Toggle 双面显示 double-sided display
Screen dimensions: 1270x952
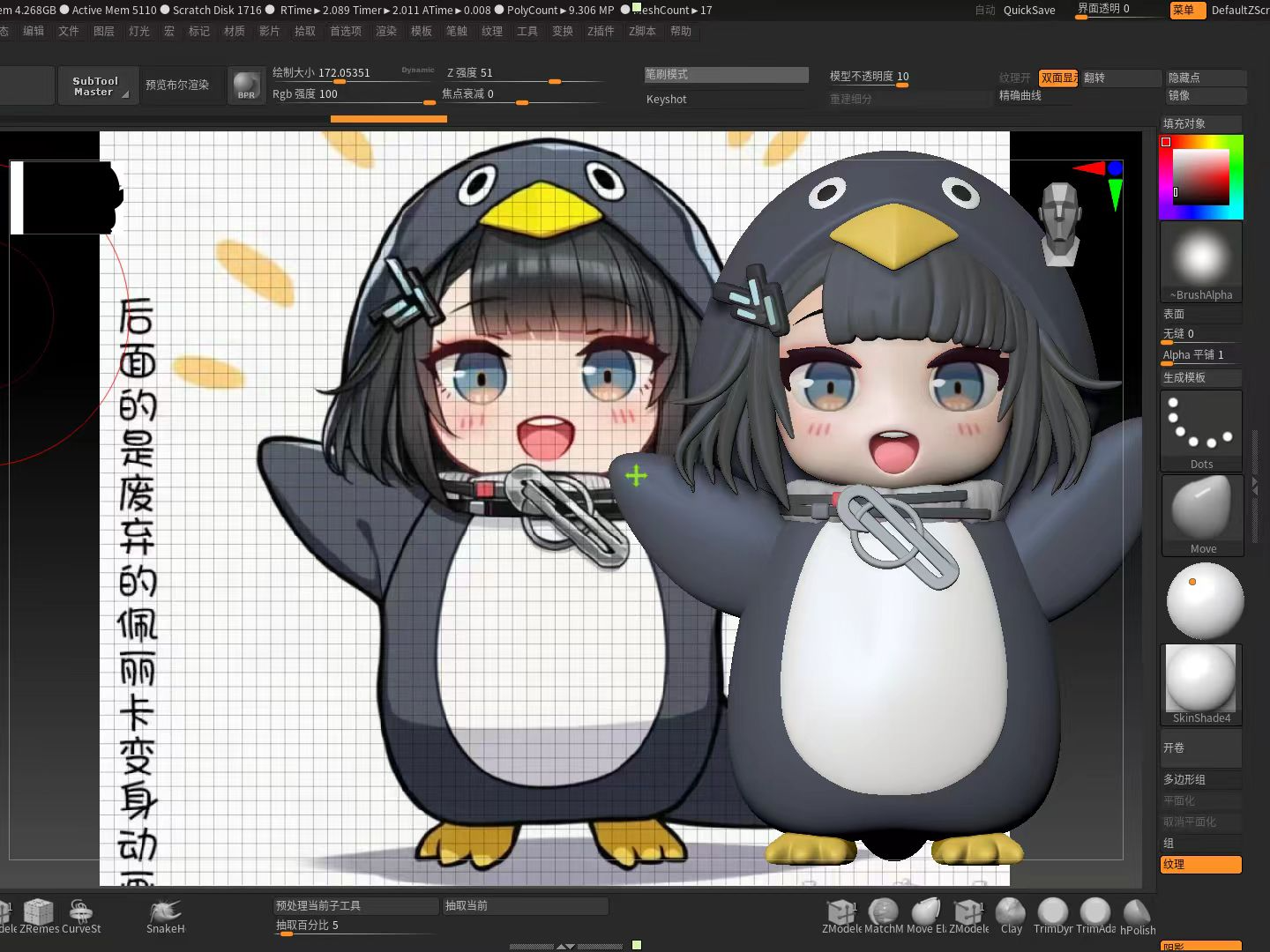click(x=1058, y=78)
